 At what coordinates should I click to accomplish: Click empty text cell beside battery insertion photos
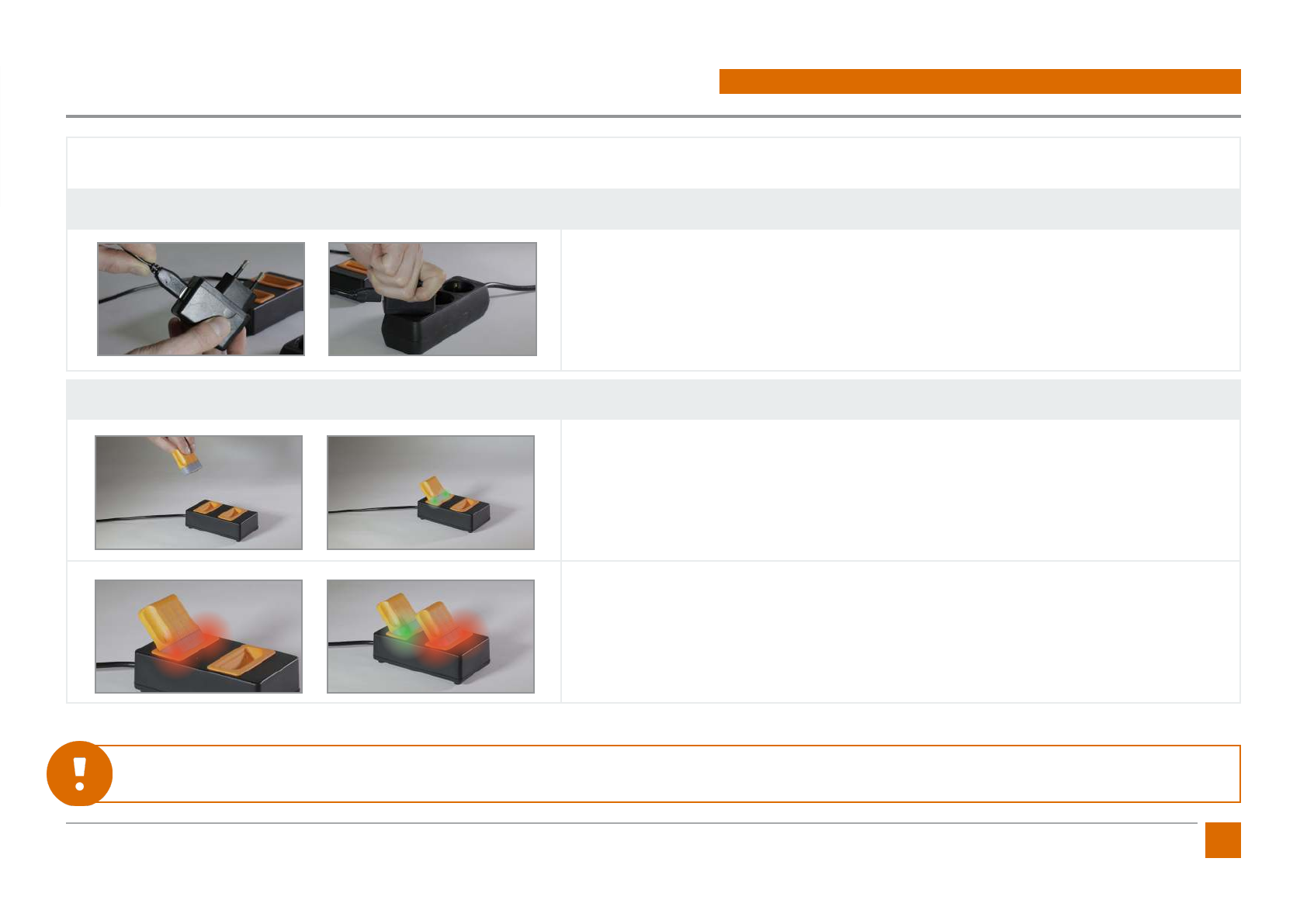pos(900,490)
